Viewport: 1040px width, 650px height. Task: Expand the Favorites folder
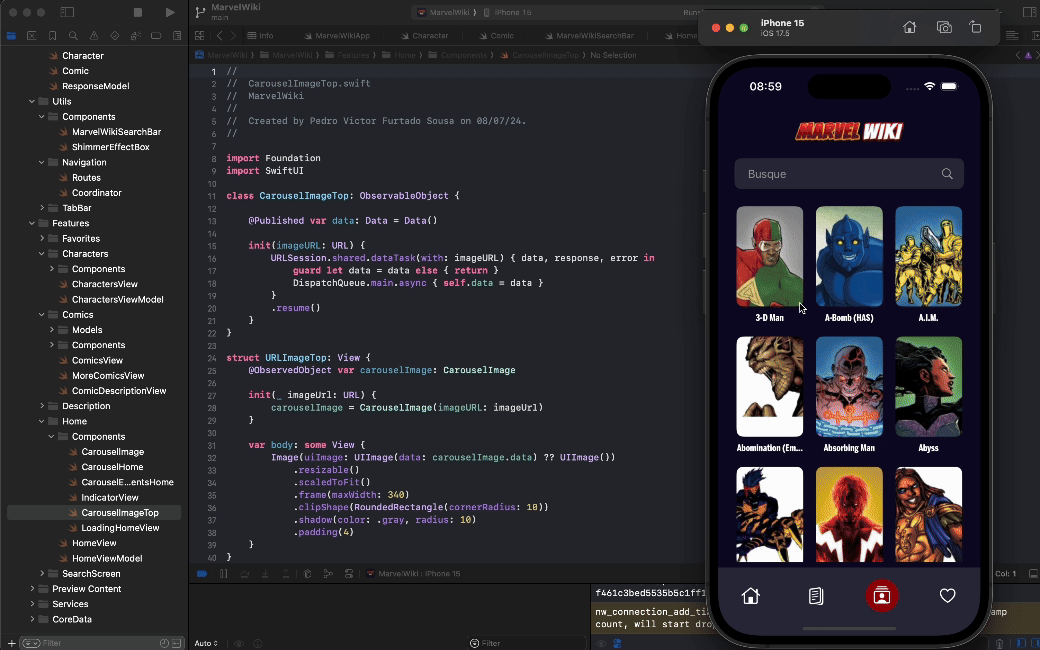coord(42,239)
